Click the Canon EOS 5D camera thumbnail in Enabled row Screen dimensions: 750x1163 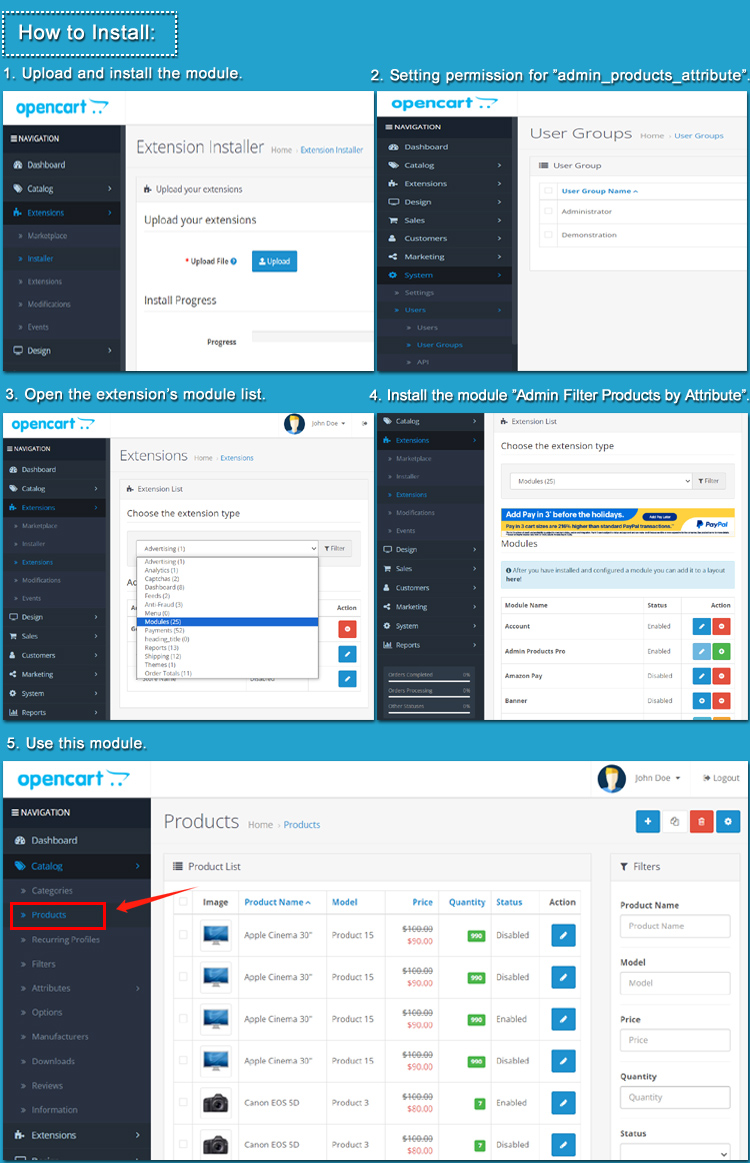(x=216, y=1103)
